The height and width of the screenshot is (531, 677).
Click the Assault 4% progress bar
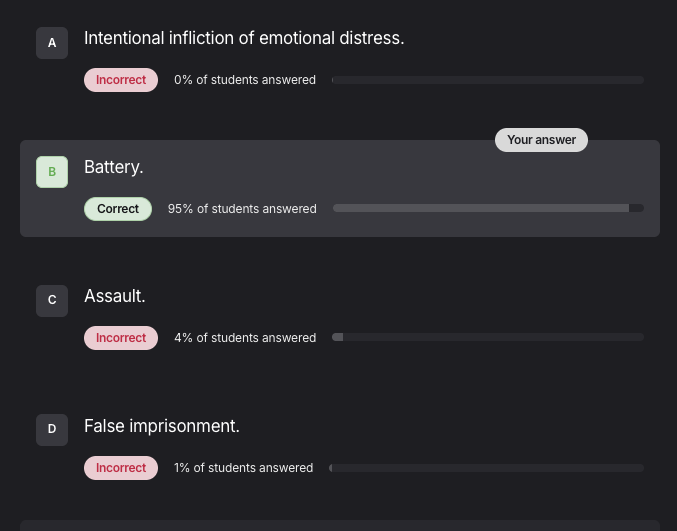(488, 338)
